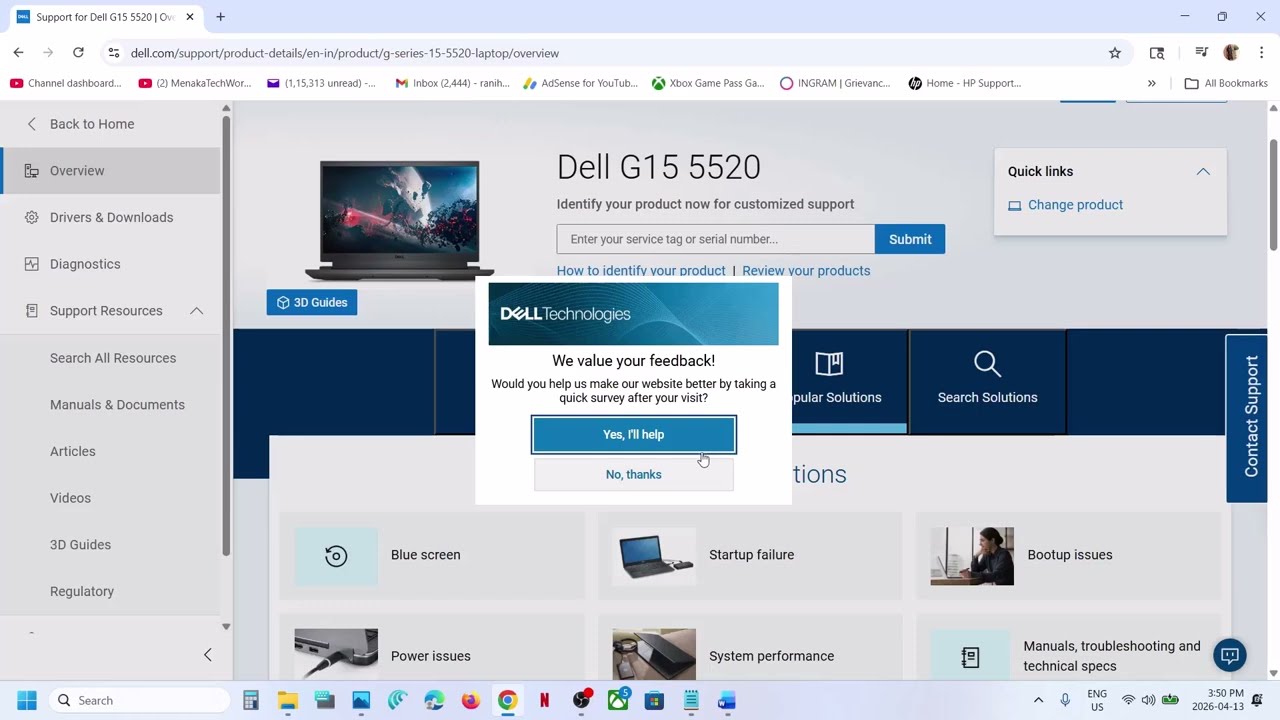Open Channel dashboard bookmark
The height and width of the screenshot is (720, 1280).
pos(66,83)
